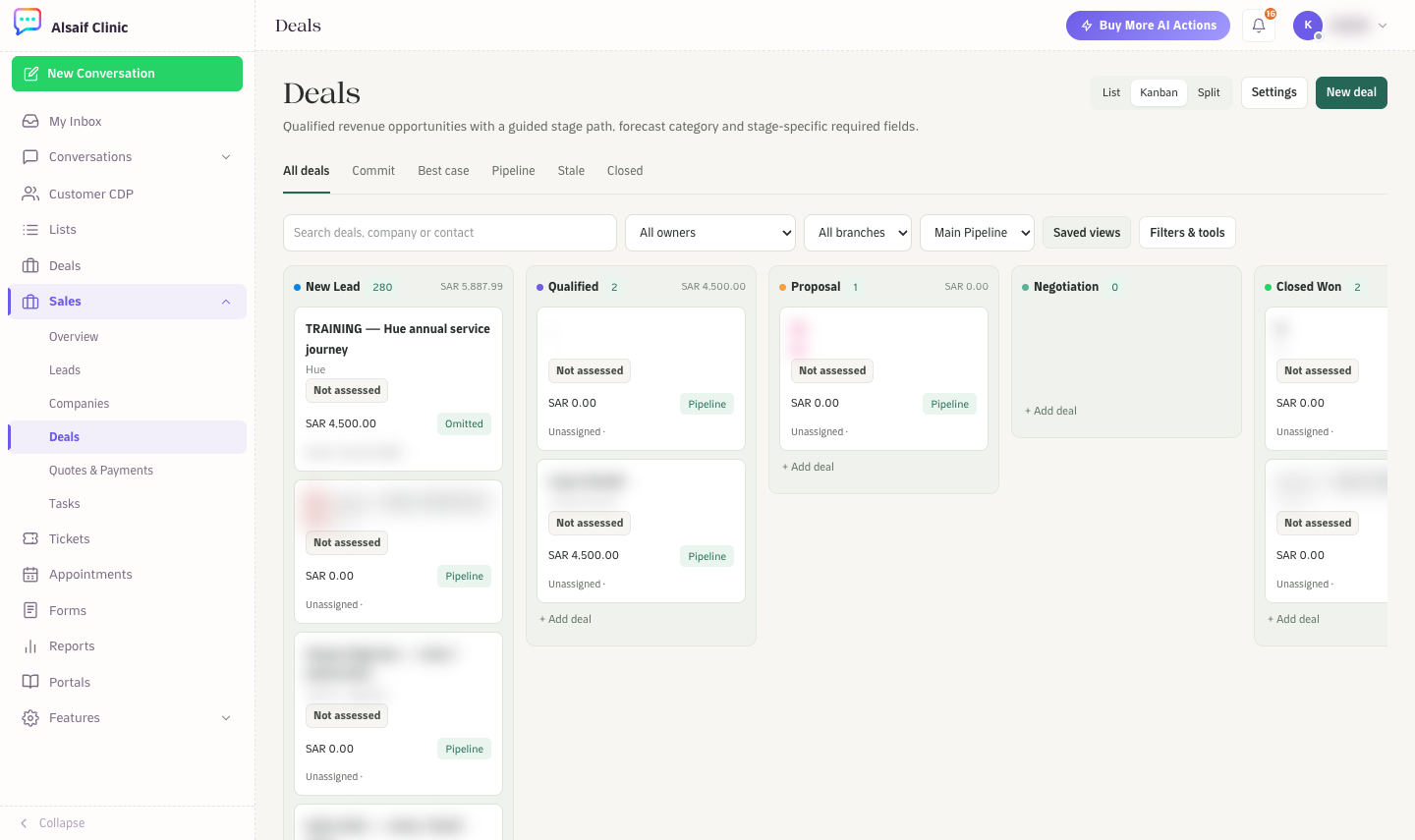Click the My Inbox tray icon
Screen dimensions: 1415x840
(x=30, y=122)
